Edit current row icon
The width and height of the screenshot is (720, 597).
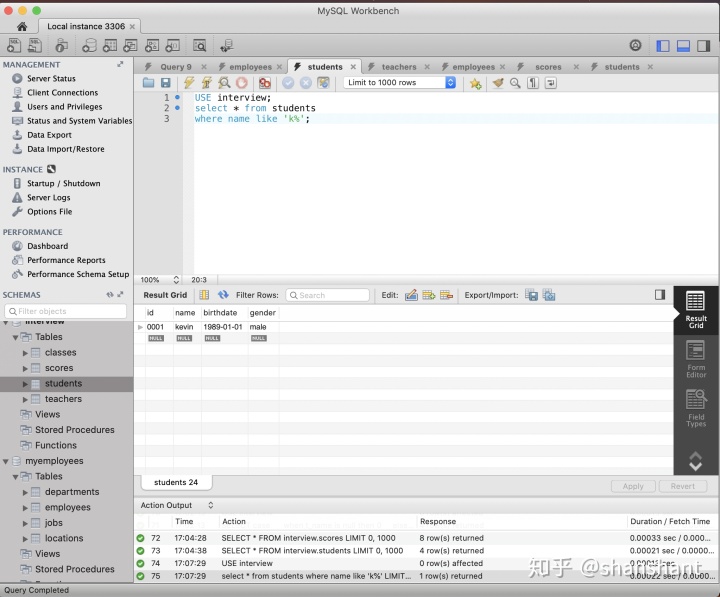tap(411, 295)
